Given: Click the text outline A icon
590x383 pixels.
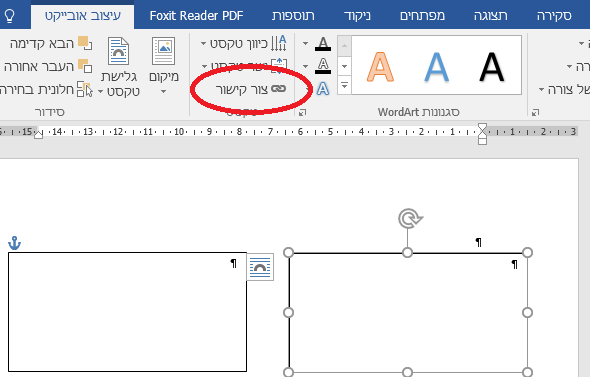Looking at the screenshot, I should click(x=323, y=66).
